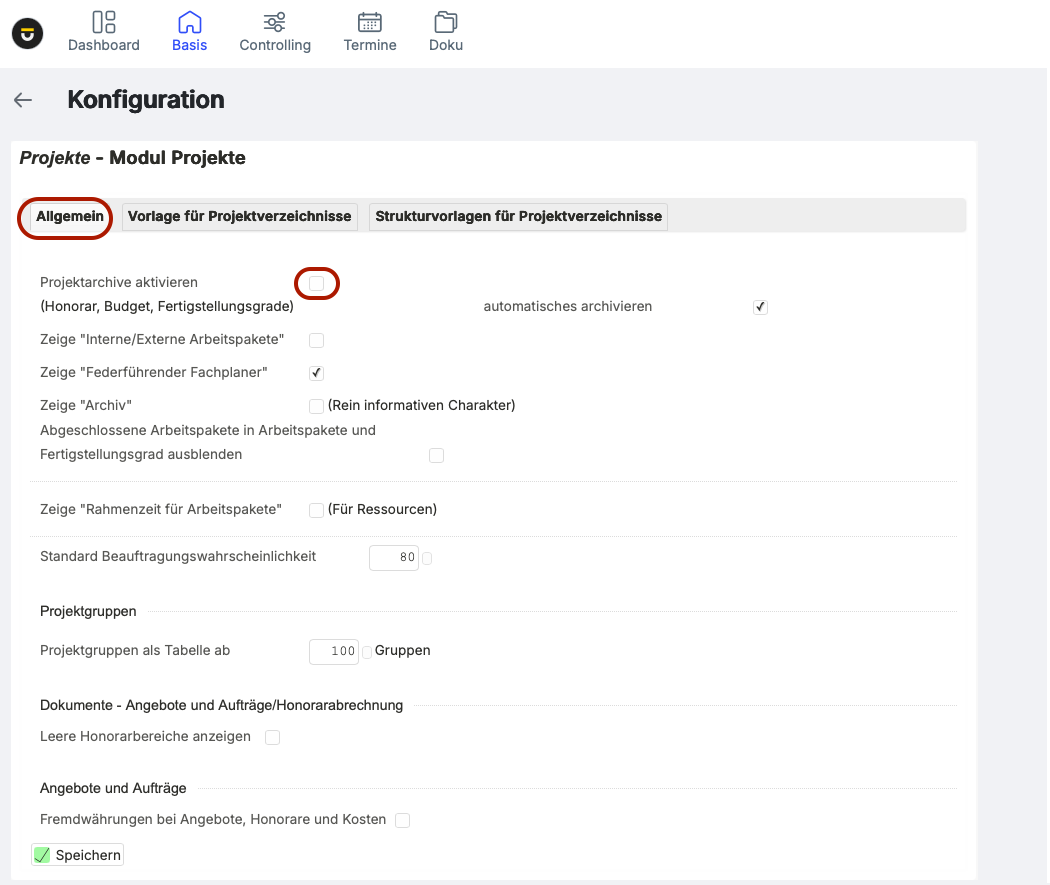The image size is (1050, 885).
Task: Enable Leere Honorarbereiche anzeigen checkbox
Action: 273,738
